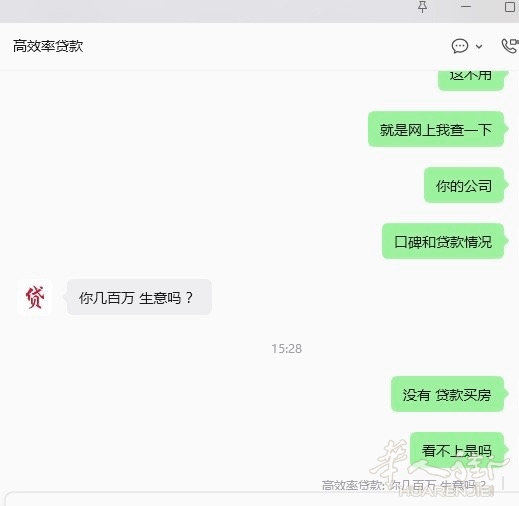Open the sender's 贷 avatar profile

pyautogui.click(x=34, y=297)
